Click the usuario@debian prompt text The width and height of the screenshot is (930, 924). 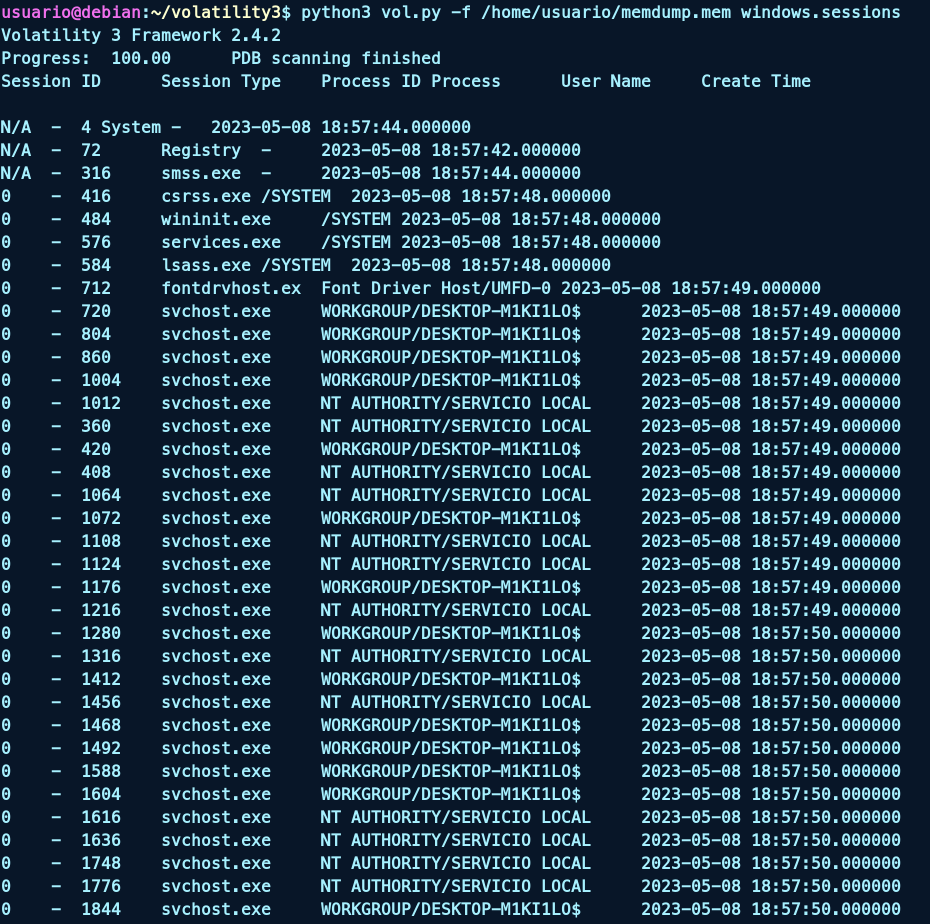[65, 12]
